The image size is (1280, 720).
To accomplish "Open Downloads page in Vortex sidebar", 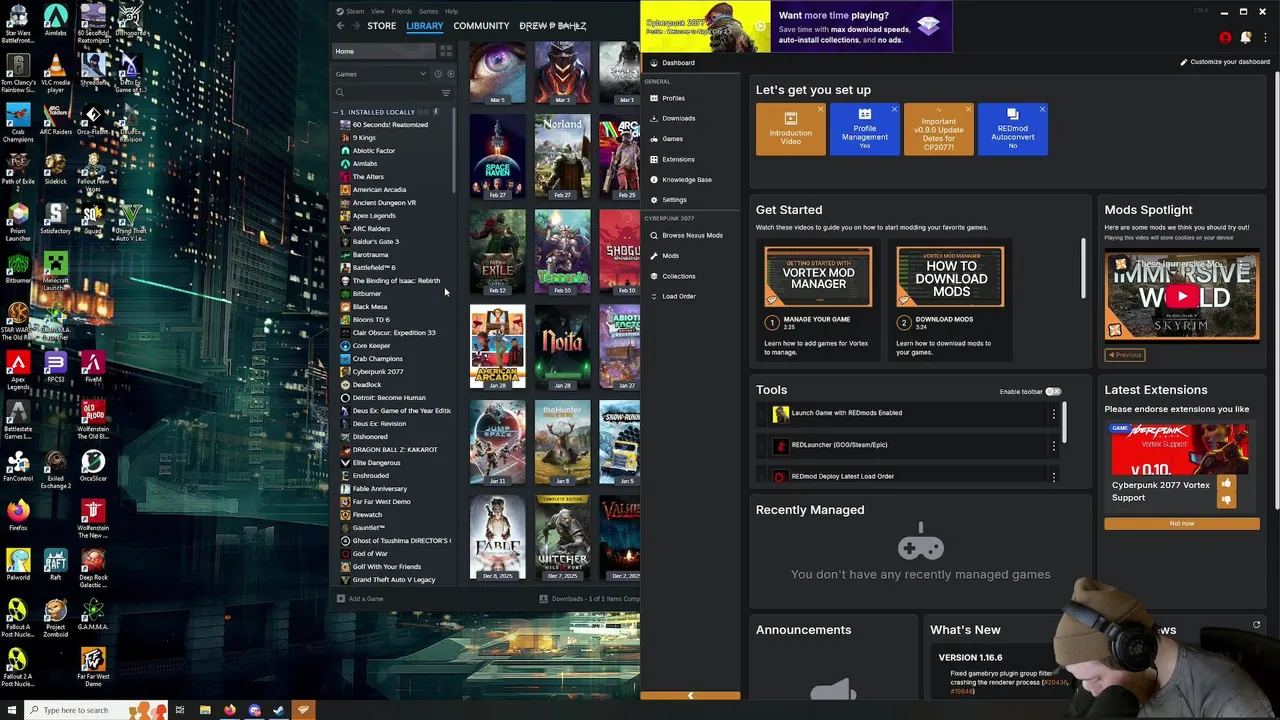I will coord(690,118).
